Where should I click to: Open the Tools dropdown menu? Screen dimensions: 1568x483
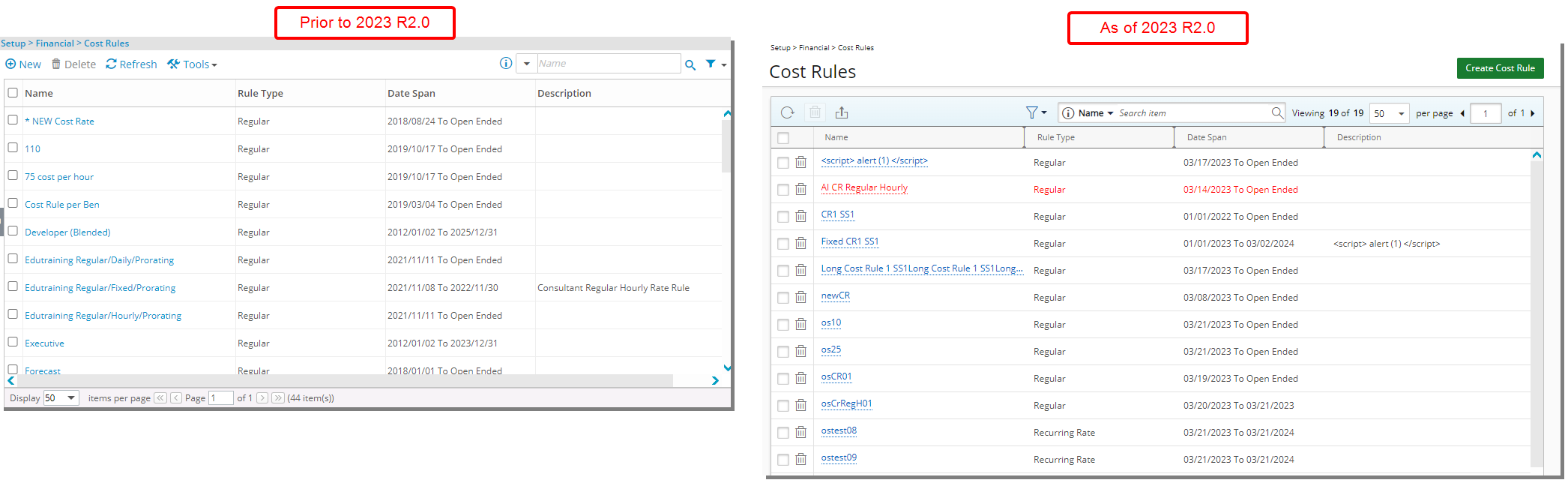tap(192, 64)
